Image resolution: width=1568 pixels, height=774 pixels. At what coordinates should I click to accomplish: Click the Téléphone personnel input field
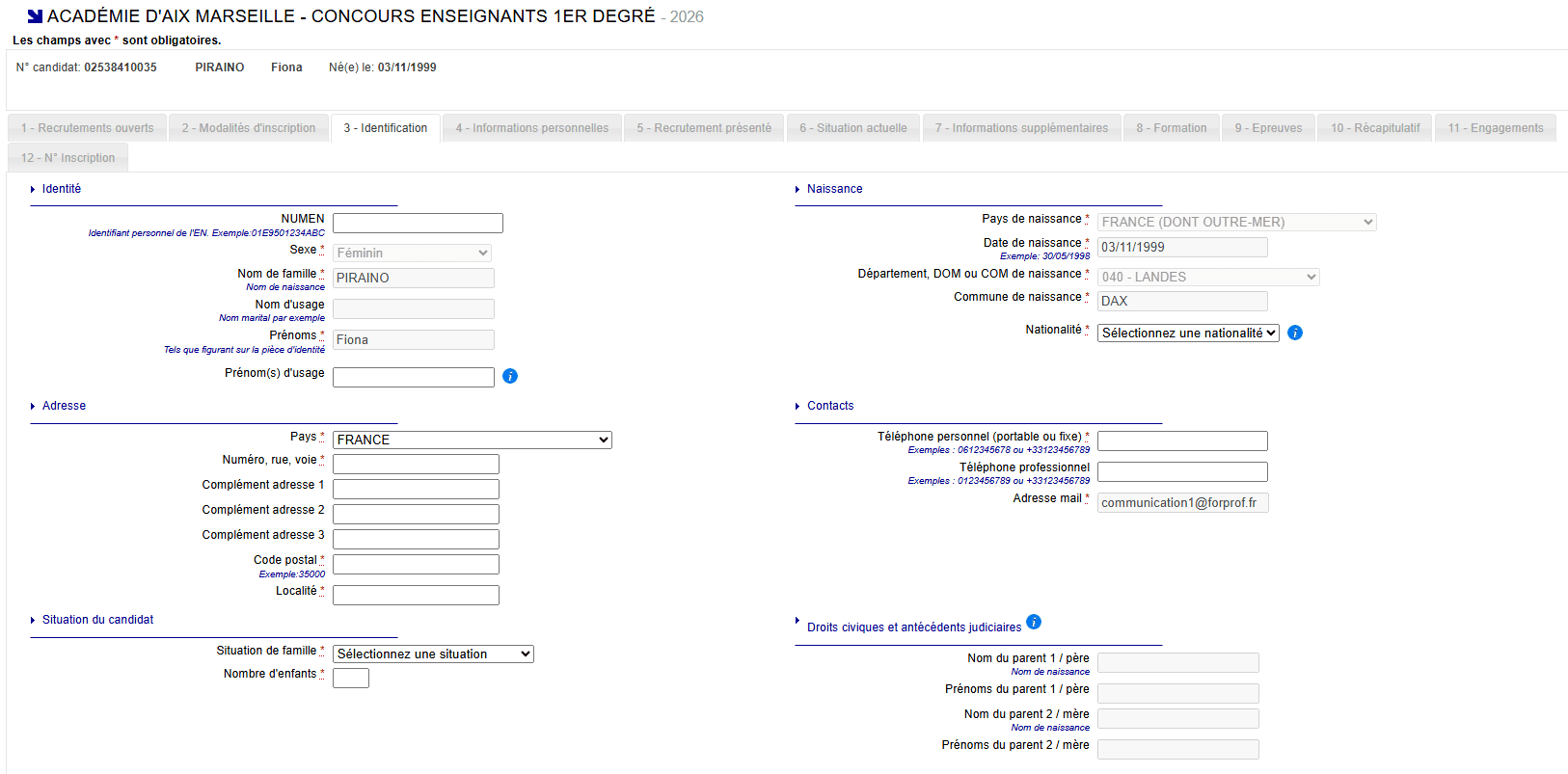[1182, 440]
